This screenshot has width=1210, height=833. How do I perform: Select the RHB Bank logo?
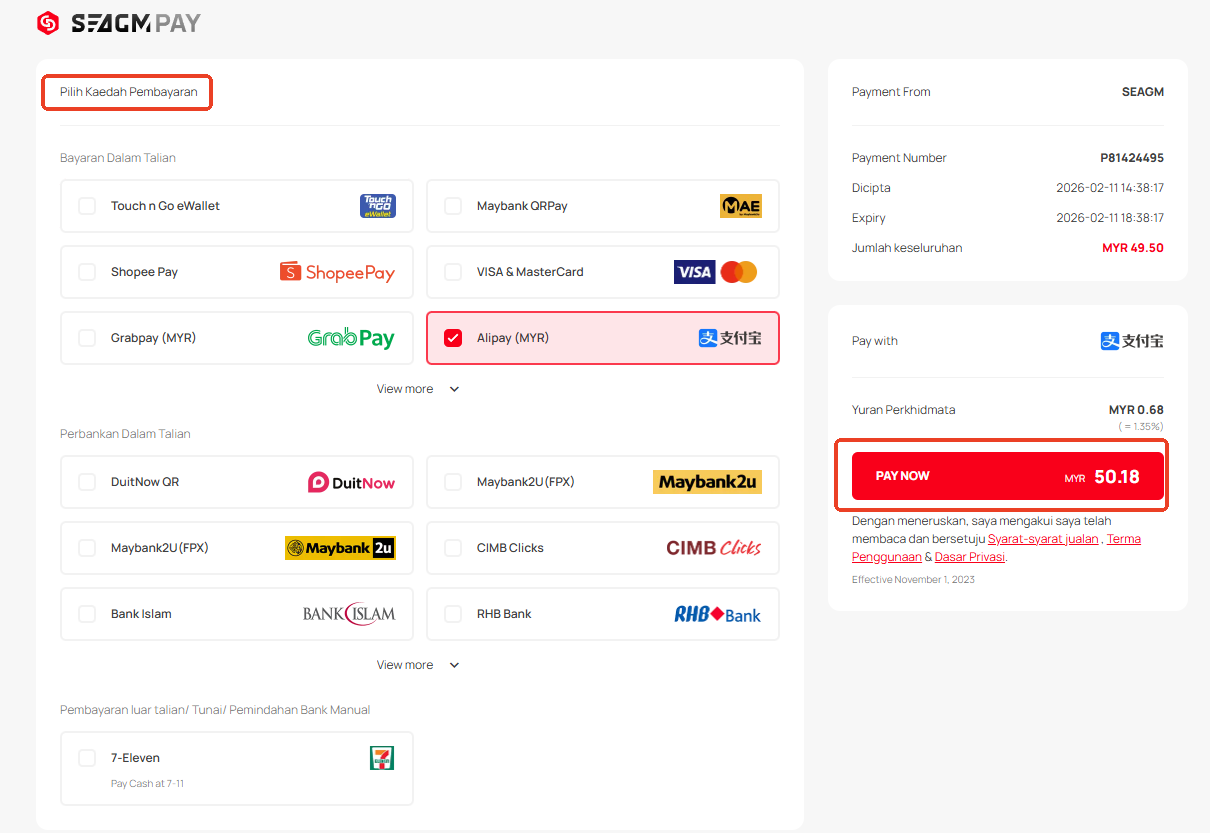717,614
